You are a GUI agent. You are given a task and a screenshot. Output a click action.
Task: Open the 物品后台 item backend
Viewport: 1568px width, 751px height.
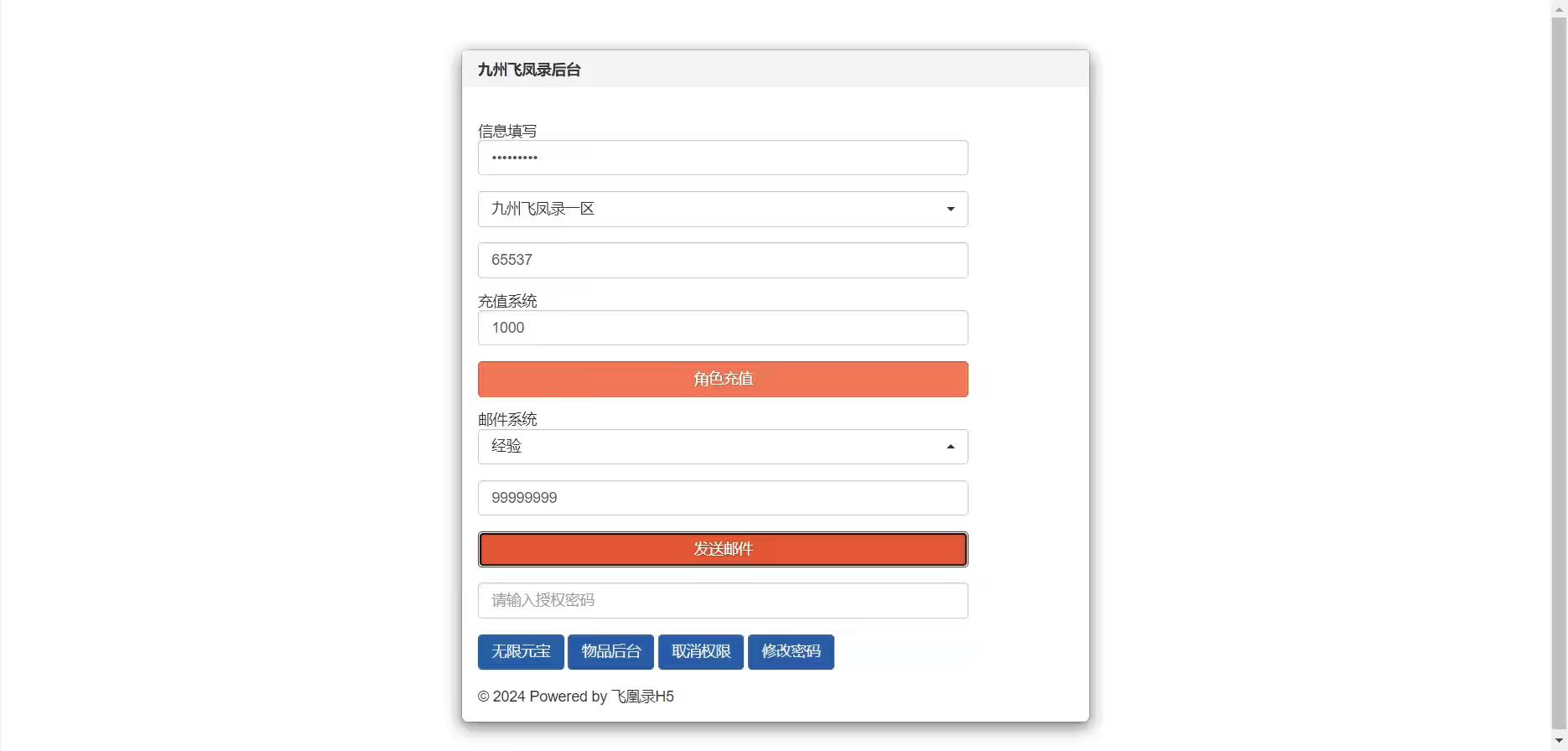(610, 651)
